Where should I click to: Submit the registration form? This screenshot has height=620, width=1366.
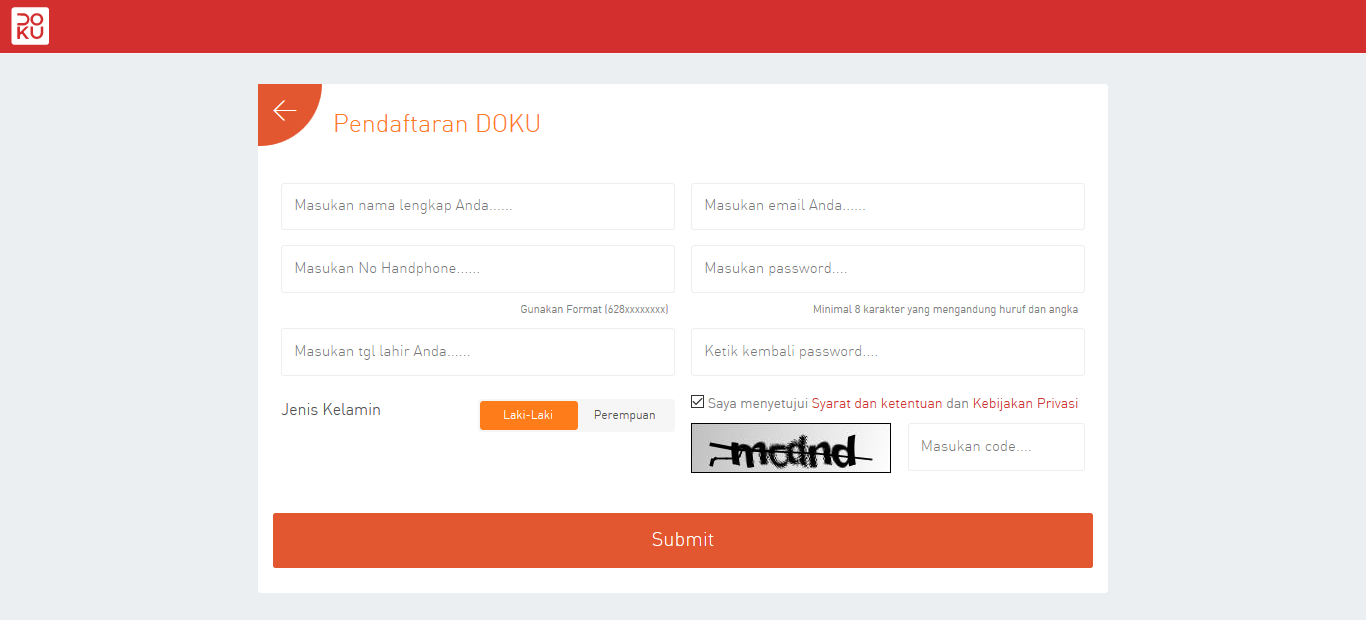(x=683, y=540)
